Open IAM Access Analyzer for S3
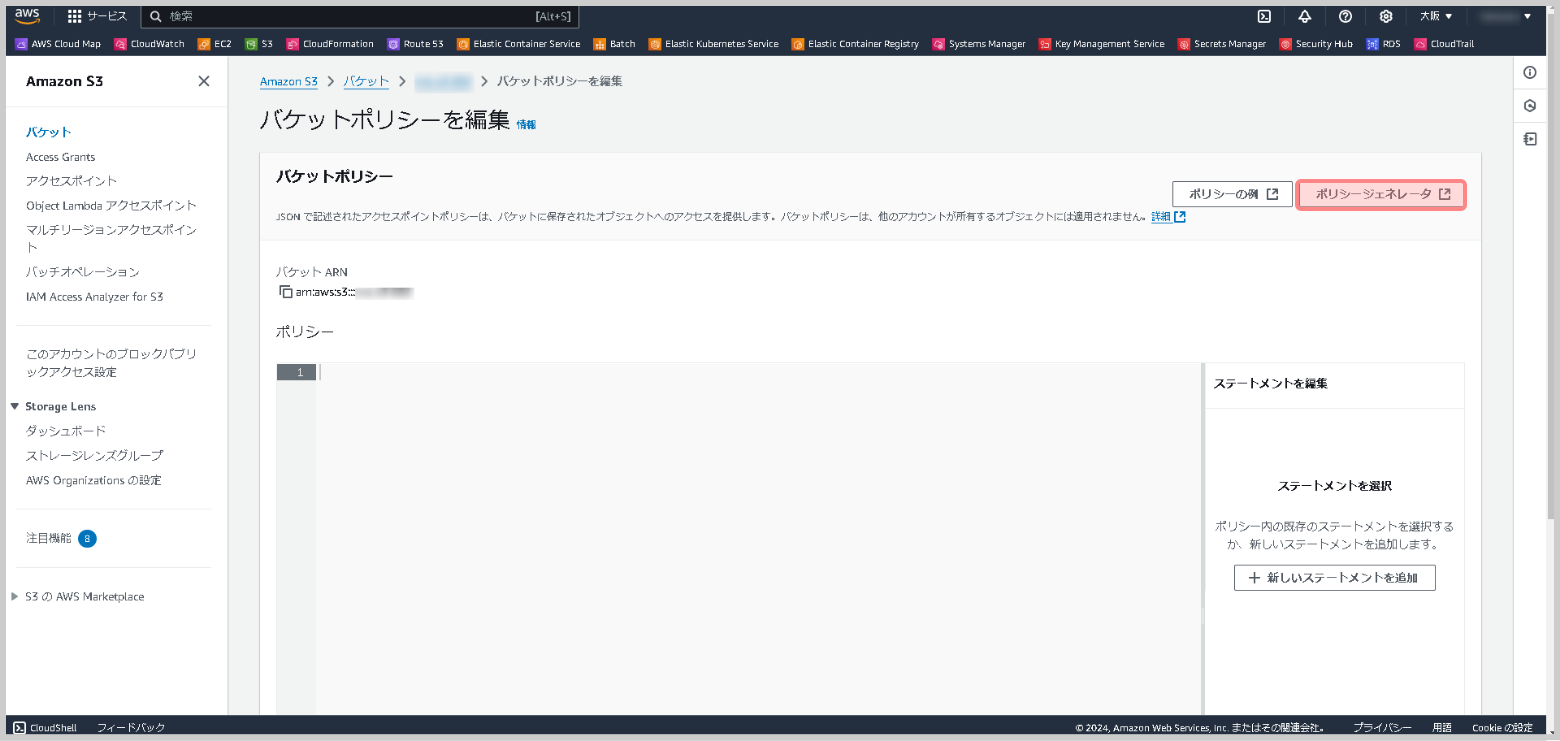 click(x=95, y=297)
